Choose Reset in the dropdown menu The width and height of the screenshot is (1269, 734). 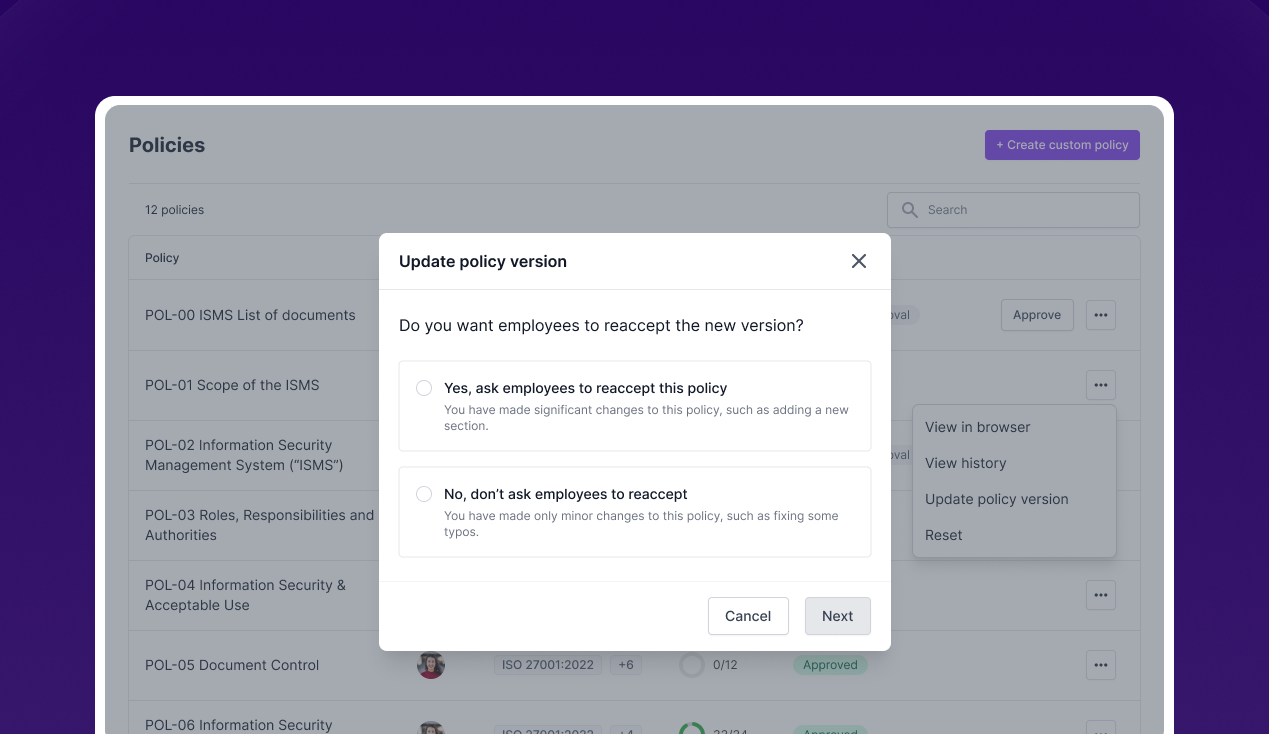click(943, 535)
